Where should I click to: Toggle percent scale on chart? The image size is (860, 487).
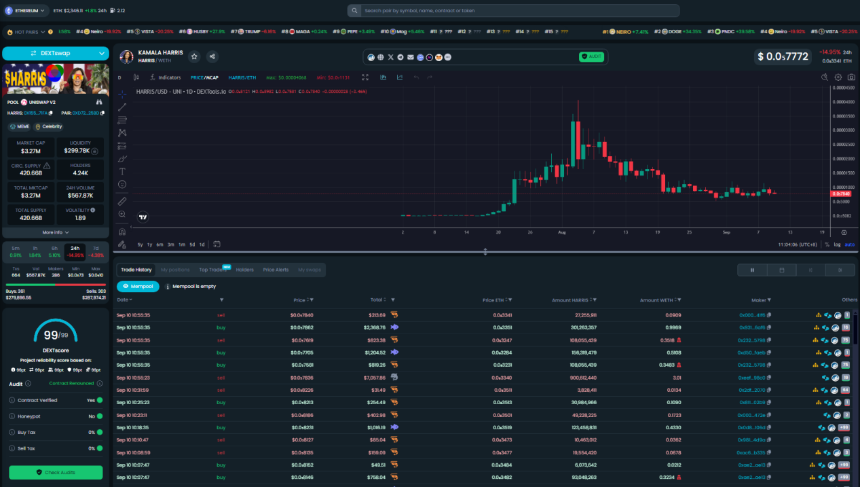pos(827,245)
